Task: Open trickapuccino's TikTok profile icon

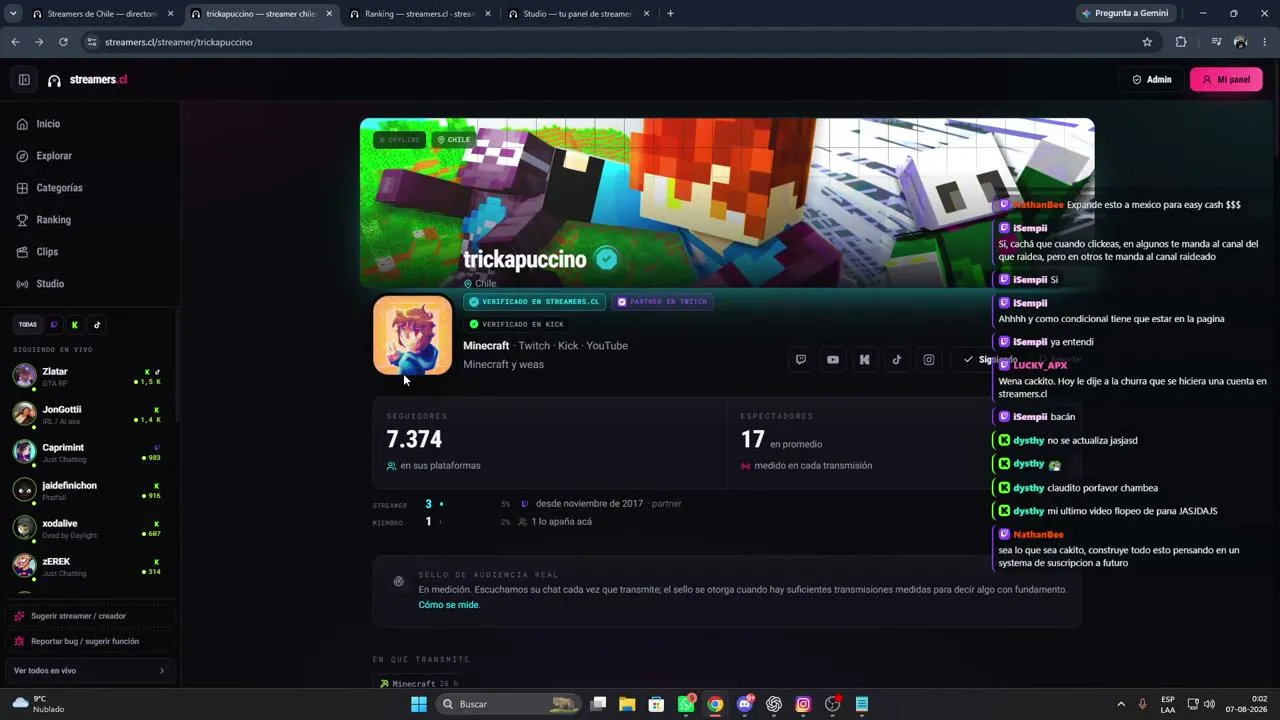Action: pos(897,360)
